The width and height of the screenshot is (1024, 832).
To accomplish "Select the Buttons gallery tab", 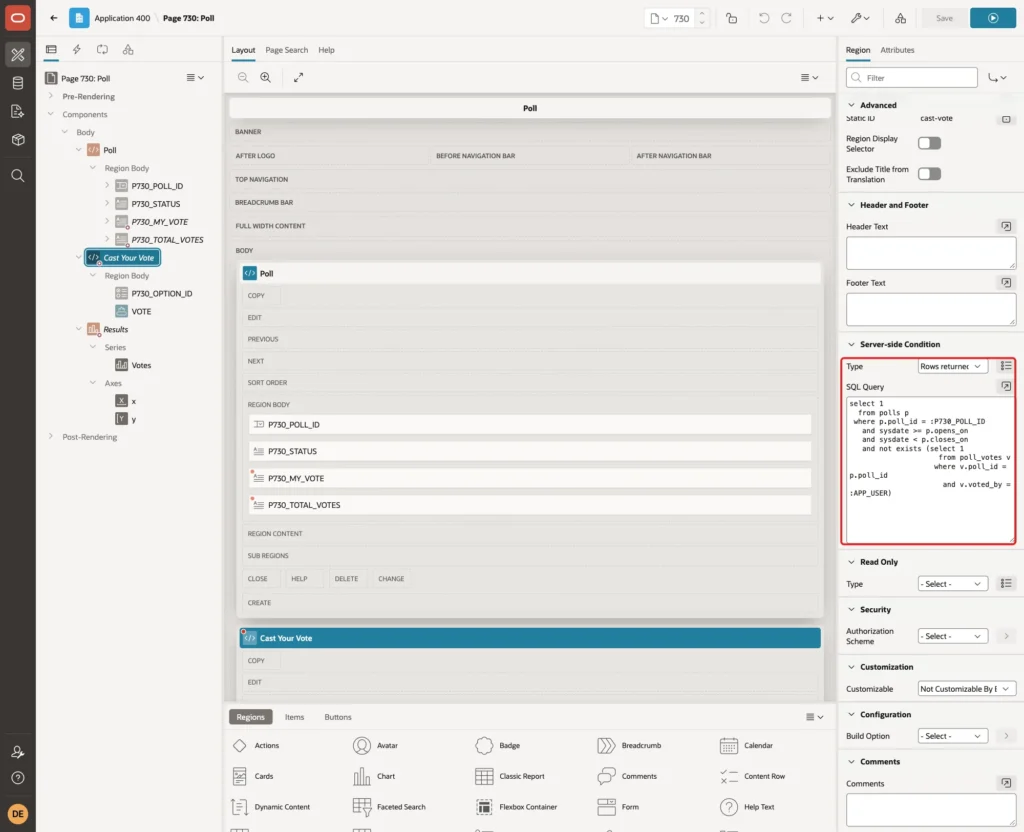I will tap(338, 717).
